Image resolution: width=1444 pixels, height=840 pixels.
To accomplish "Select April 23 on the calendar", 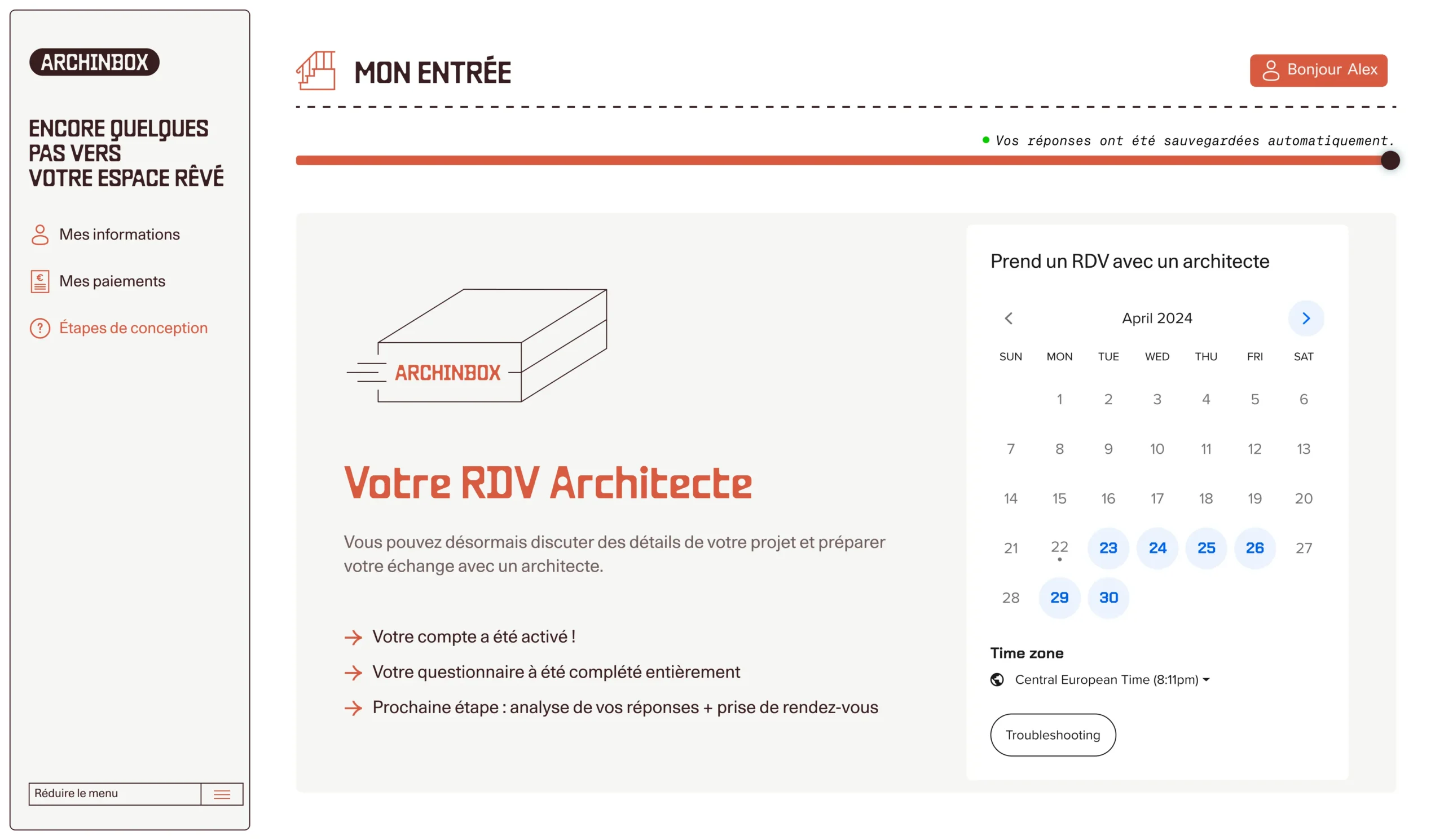I will (x=1108, y=549).
